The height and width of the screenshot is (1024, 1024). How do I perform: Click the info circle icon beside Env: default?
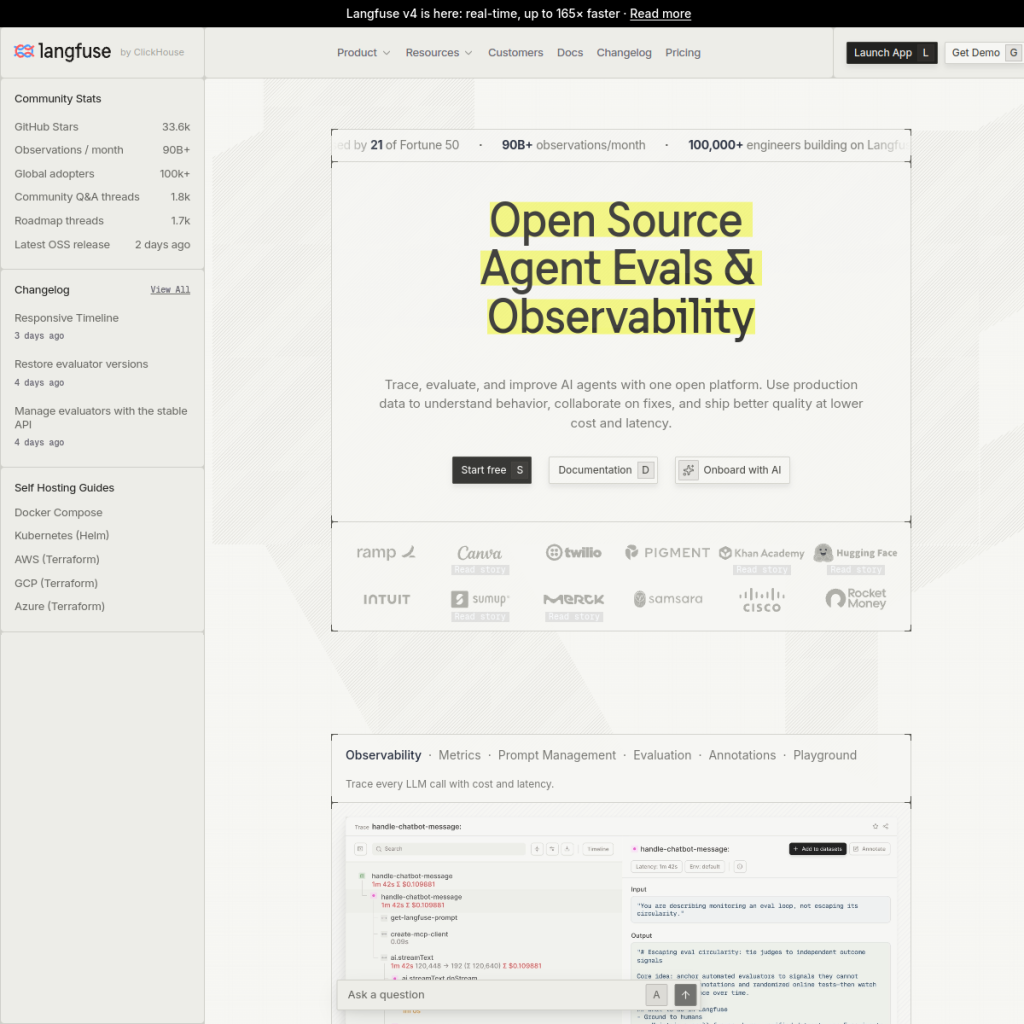pyautogui.click(x=739, y=867)
